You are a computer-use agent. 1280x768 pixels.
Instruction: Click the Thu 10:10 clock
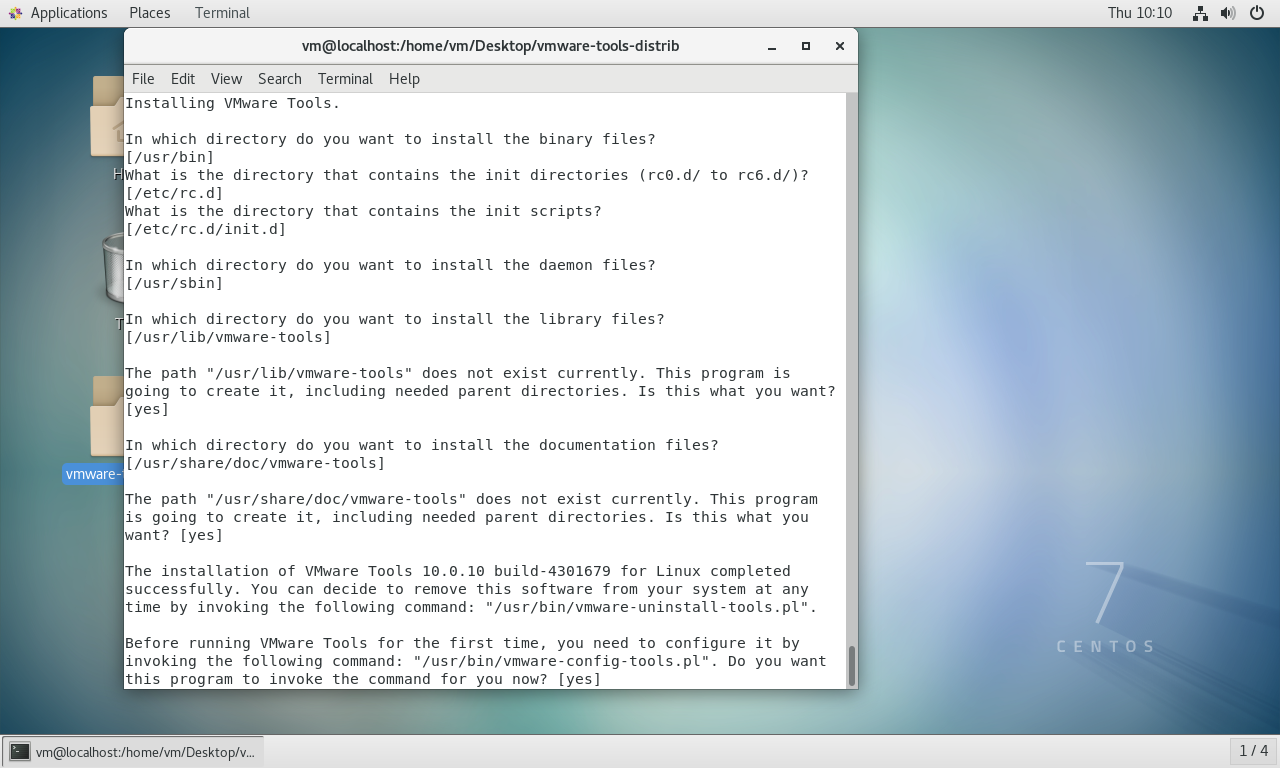pyautogui.click(x=1139, y=13)
